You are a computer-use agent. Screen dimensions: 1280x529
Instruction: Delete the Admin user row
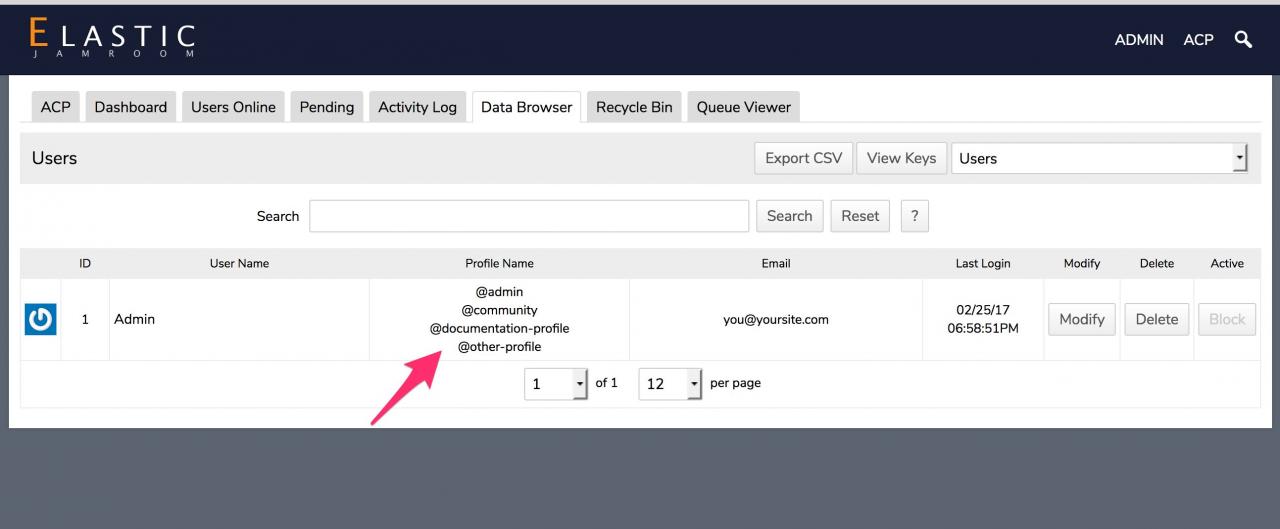point(1156,320)
